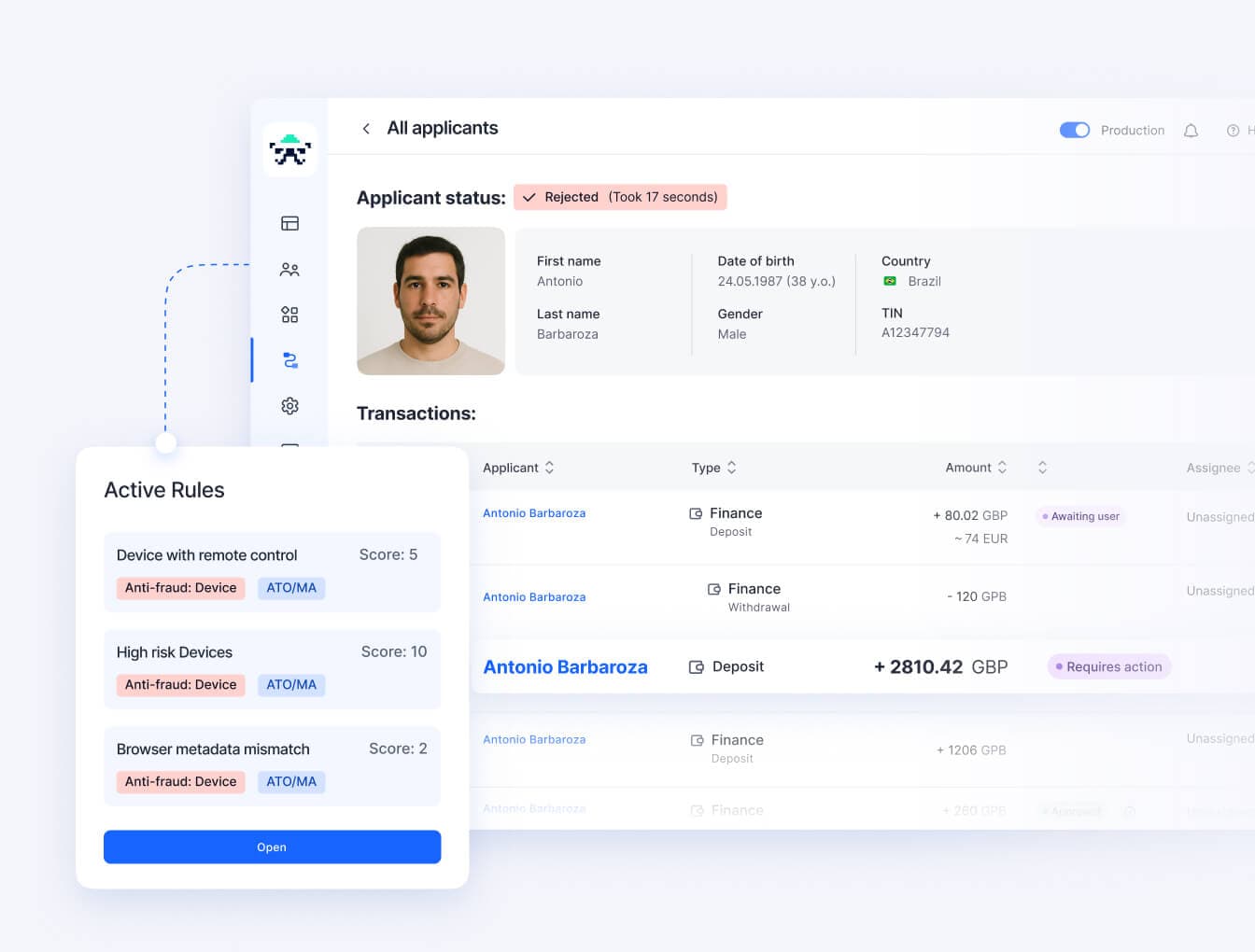Click the help question mark icon
Viewport: 1255px width, 952px height.
click(1233, 131)
